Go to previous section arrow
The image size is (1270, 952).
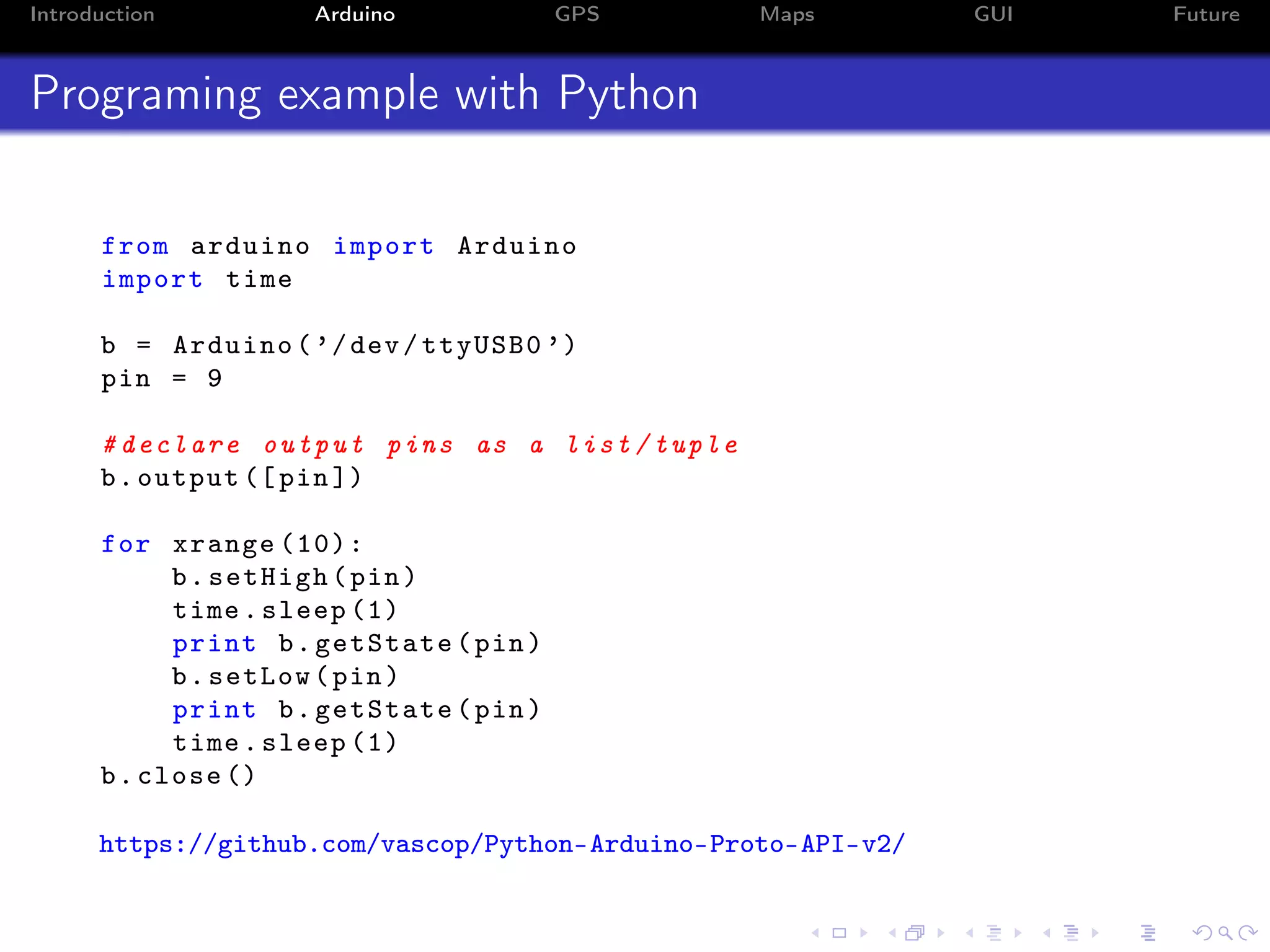(x=1046, y=933)
